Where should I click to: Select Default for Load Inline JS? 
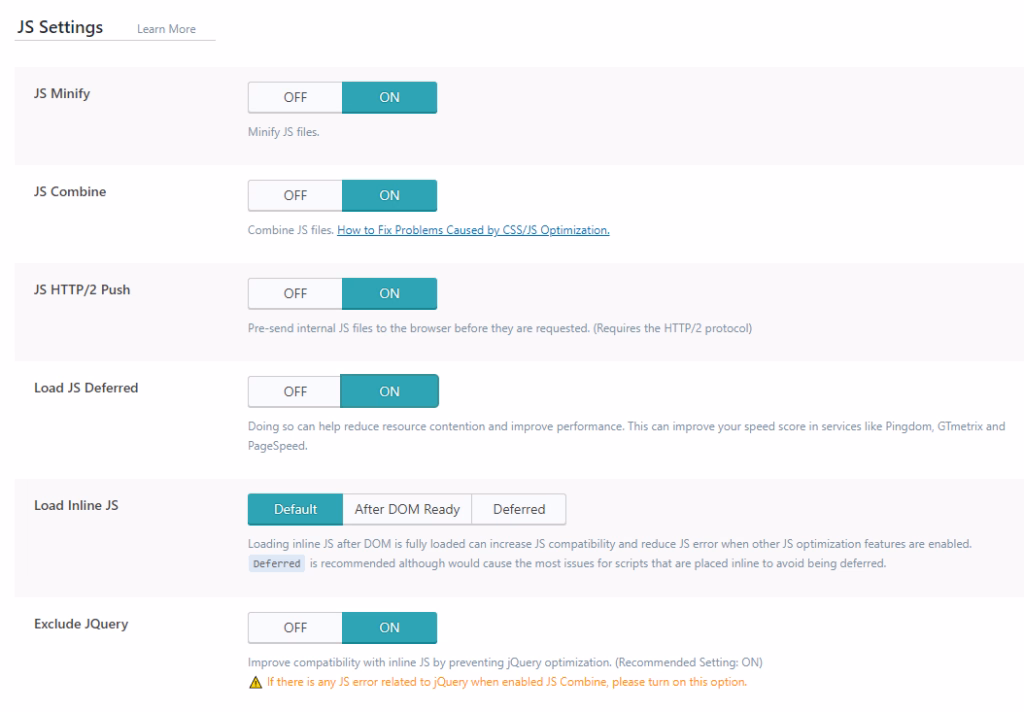click(x=295, y=509)
